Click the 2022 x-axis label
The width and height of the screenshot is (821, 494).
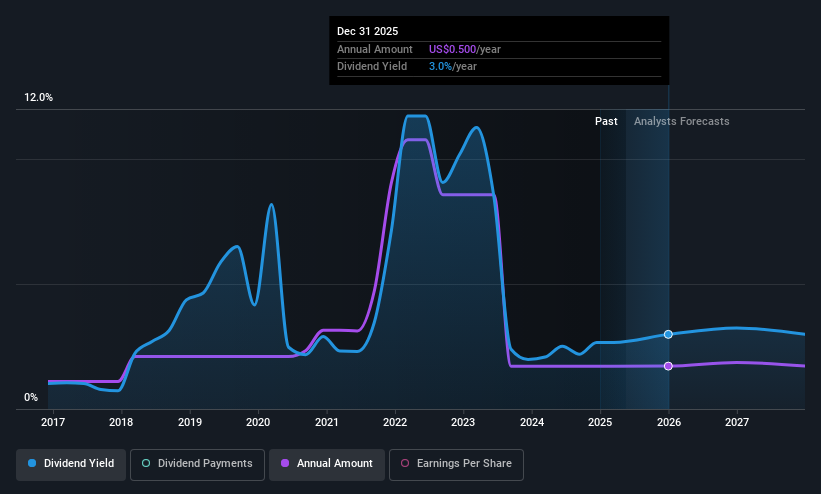pos(395,422)
